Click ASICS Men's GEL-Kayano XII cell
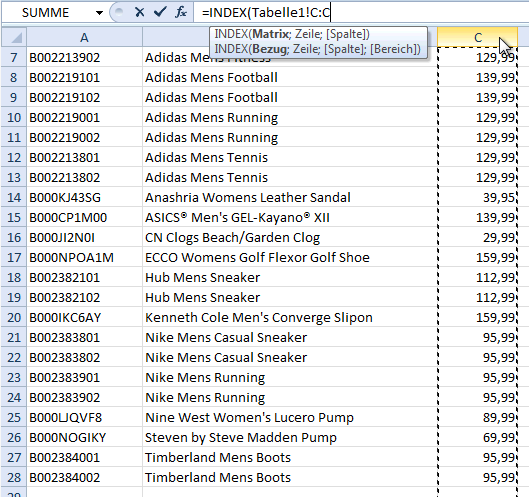529x497 pixels. point(290,217)
